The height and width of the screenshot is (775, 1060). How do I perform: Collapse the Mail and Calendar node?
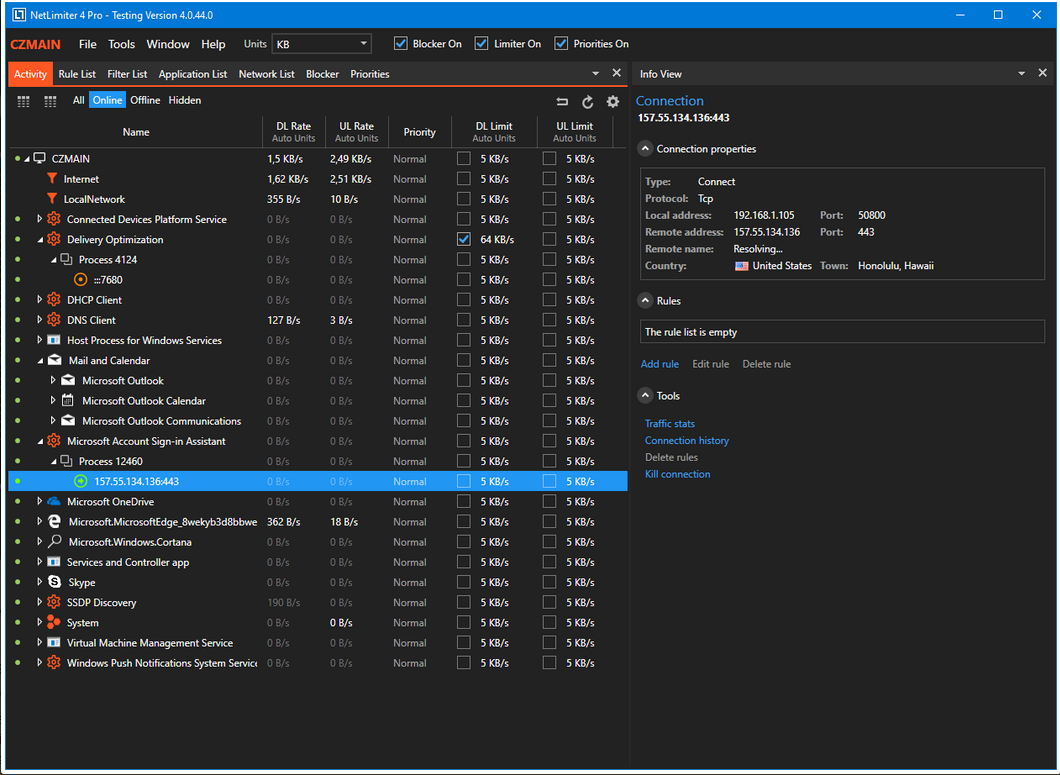click(40, 361)
